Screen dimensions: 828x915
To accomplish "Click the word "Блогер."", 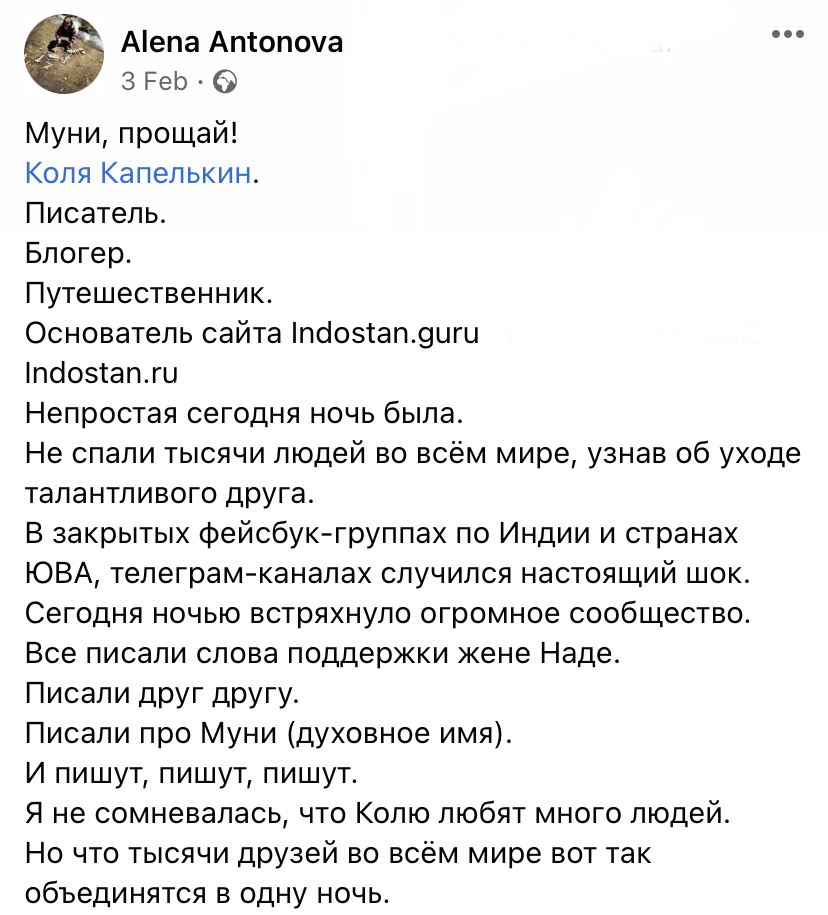I will pyautogui.click(x=78, y=254).
